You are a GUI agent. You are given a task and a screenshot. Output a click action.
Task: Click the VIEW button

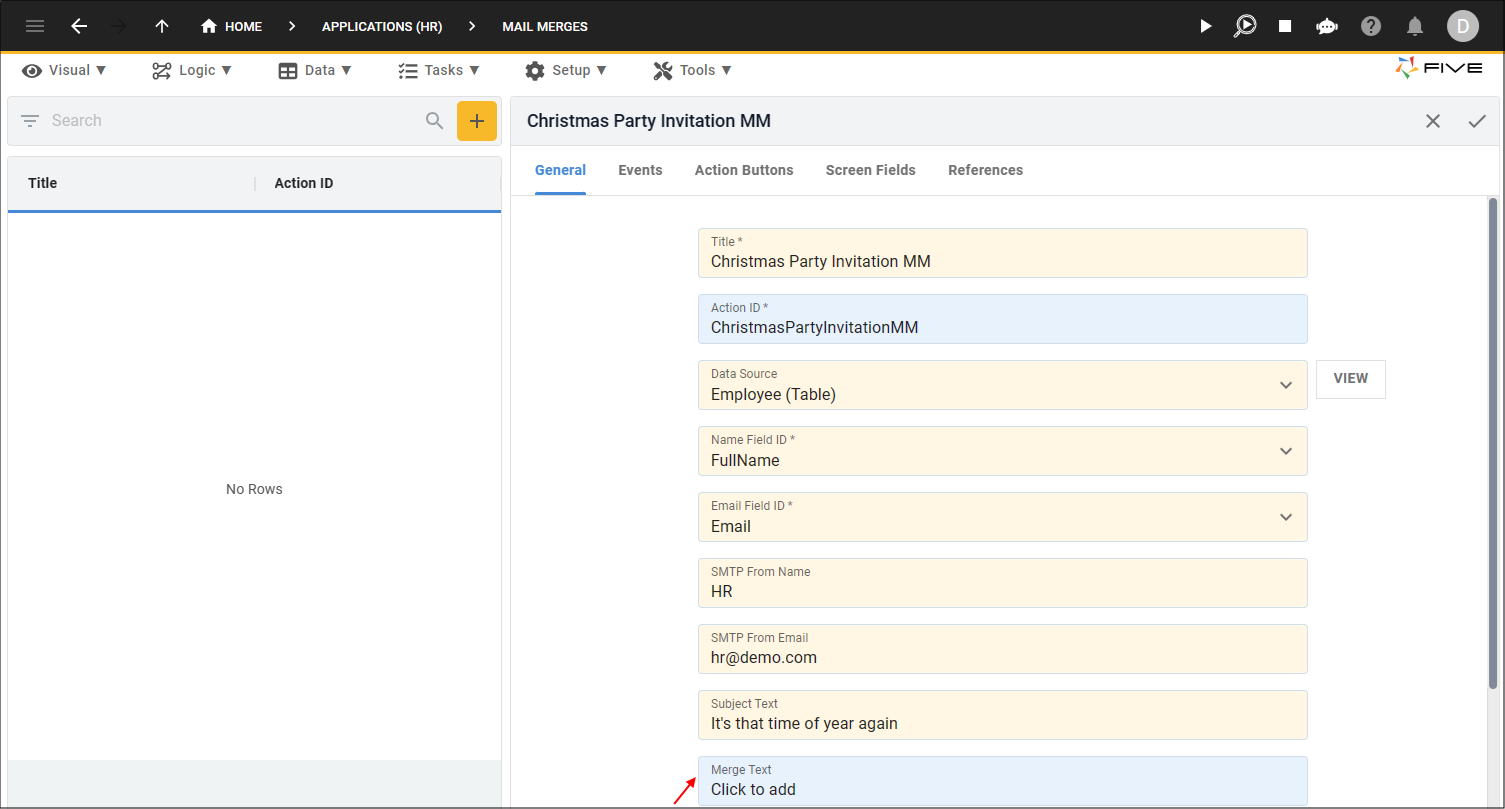[x=1350, y=379]
